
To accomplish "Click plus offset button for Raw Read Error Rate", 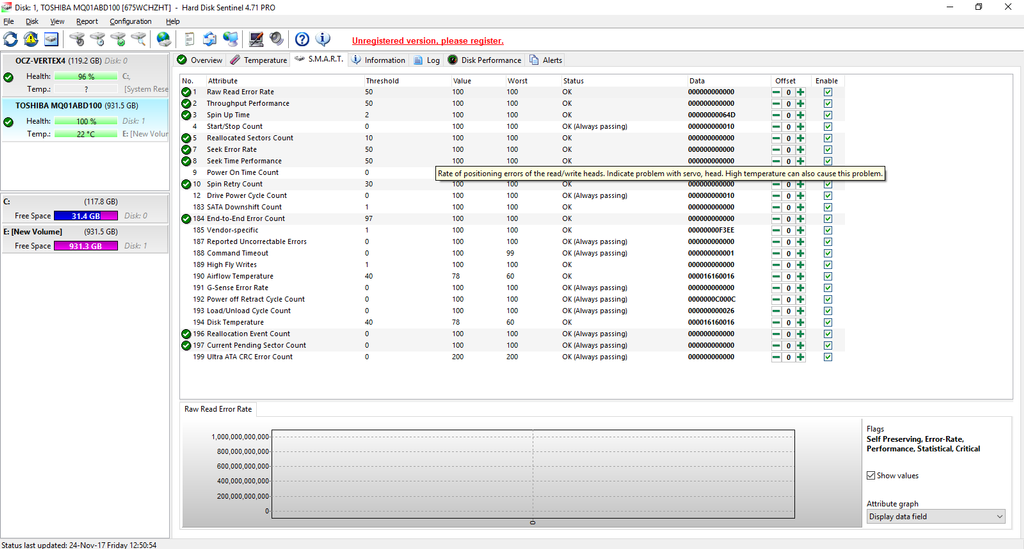I will [800, 92].
